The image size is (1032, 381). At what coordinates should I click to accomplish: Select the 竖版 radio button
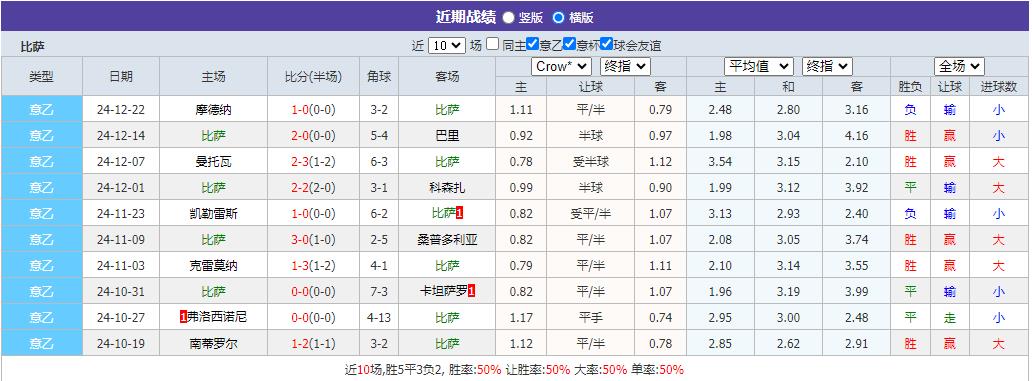pyautogui.click(x=508, y=18)
